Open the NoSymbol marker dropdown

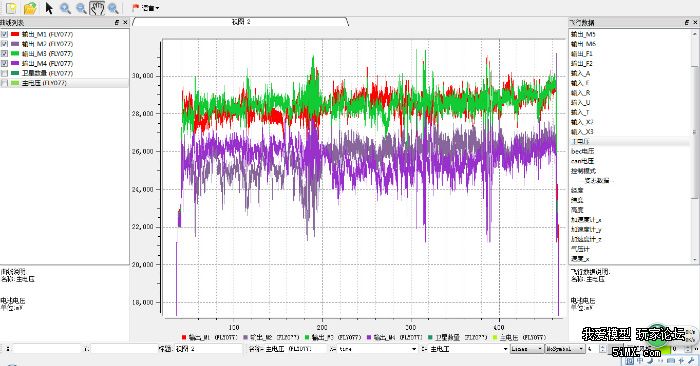click(x=564, y=349)
